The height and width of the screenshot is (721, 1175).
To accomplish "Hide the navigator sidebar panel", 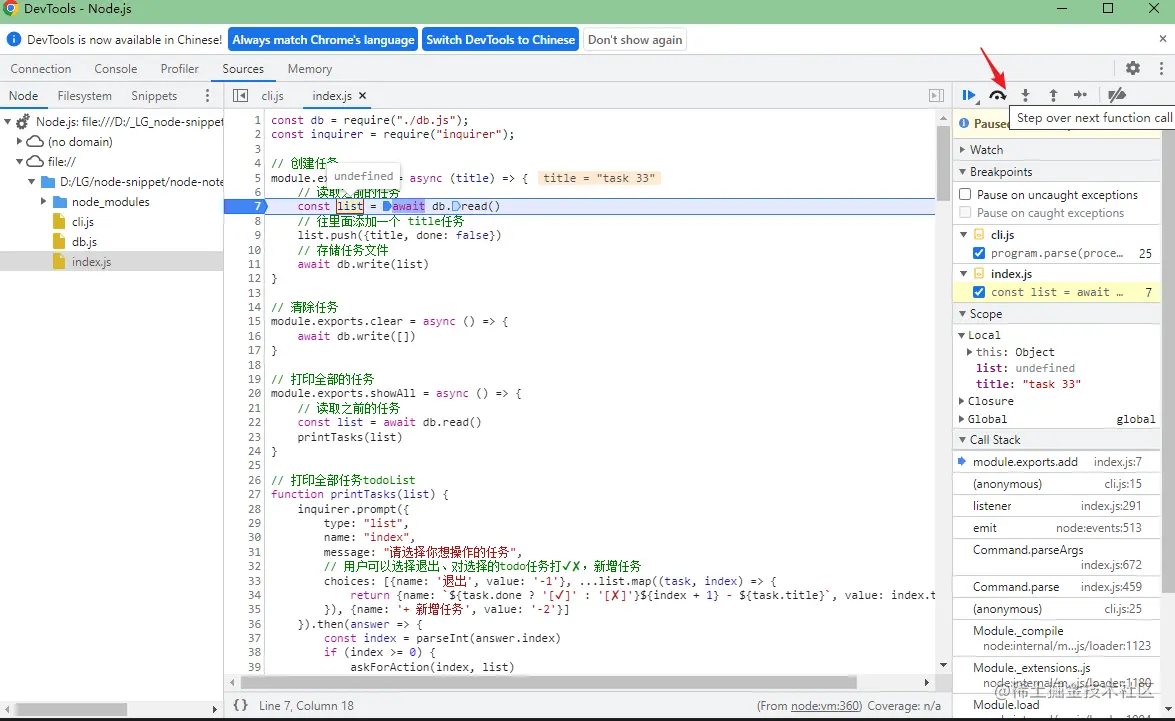I will point(240,95).
